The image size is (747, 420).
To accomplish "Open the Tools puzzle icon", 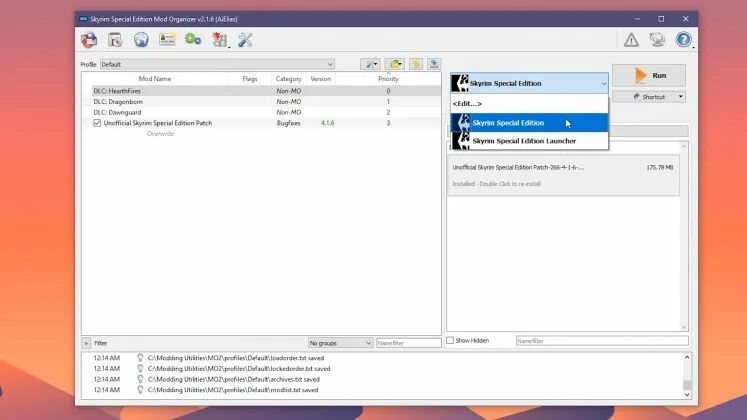I will [x=220, y=40].
